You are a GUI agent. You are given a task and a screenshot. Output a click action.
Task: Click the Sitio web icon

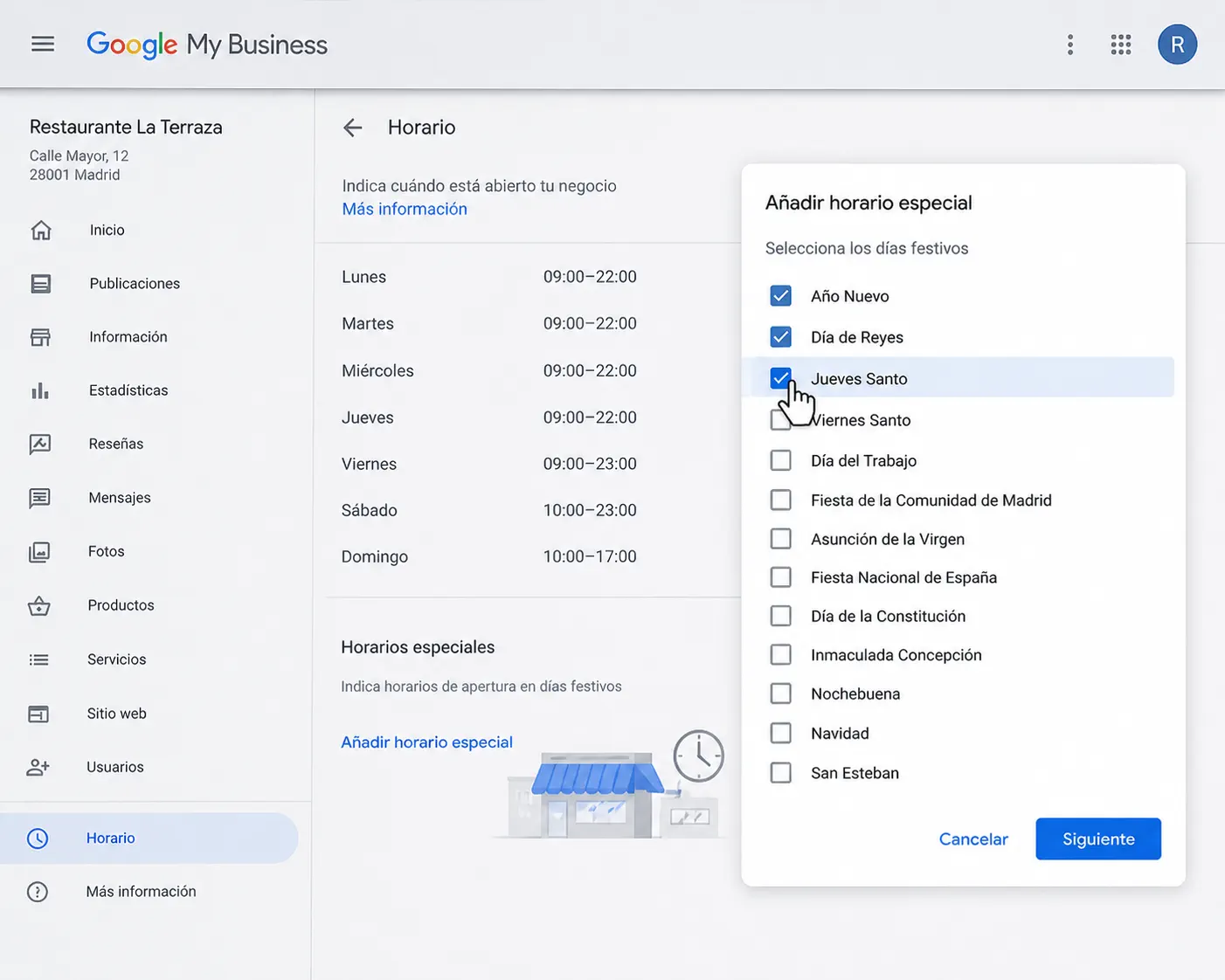click(38, 714)
